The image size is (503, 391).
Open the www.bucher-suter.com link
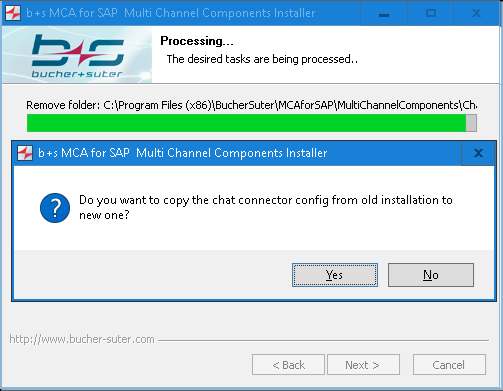[82, 339]
